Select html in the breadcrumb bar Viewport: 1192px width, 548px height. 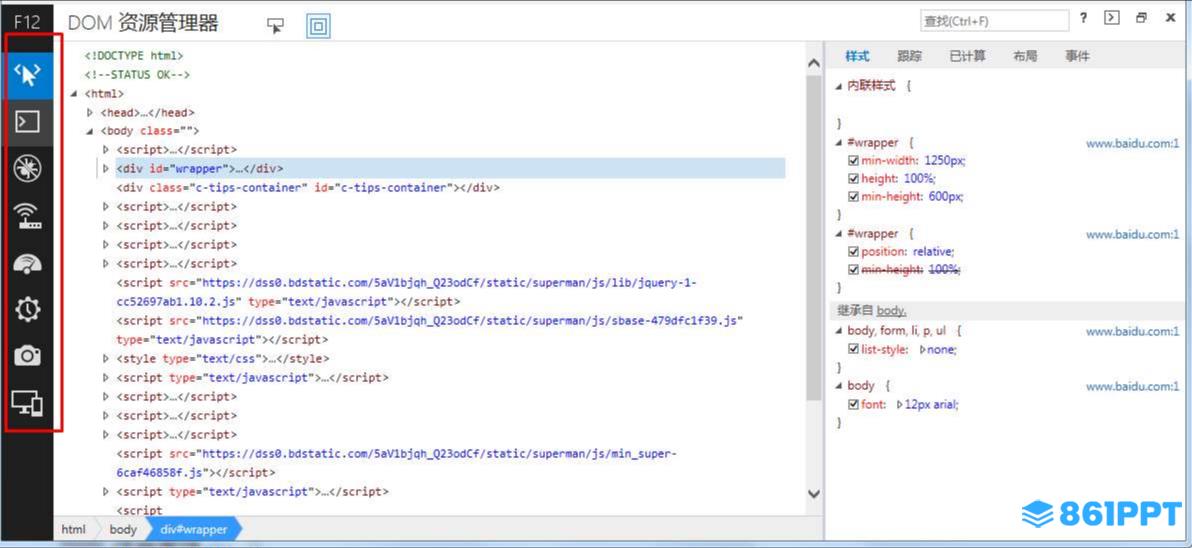(74, 529)
